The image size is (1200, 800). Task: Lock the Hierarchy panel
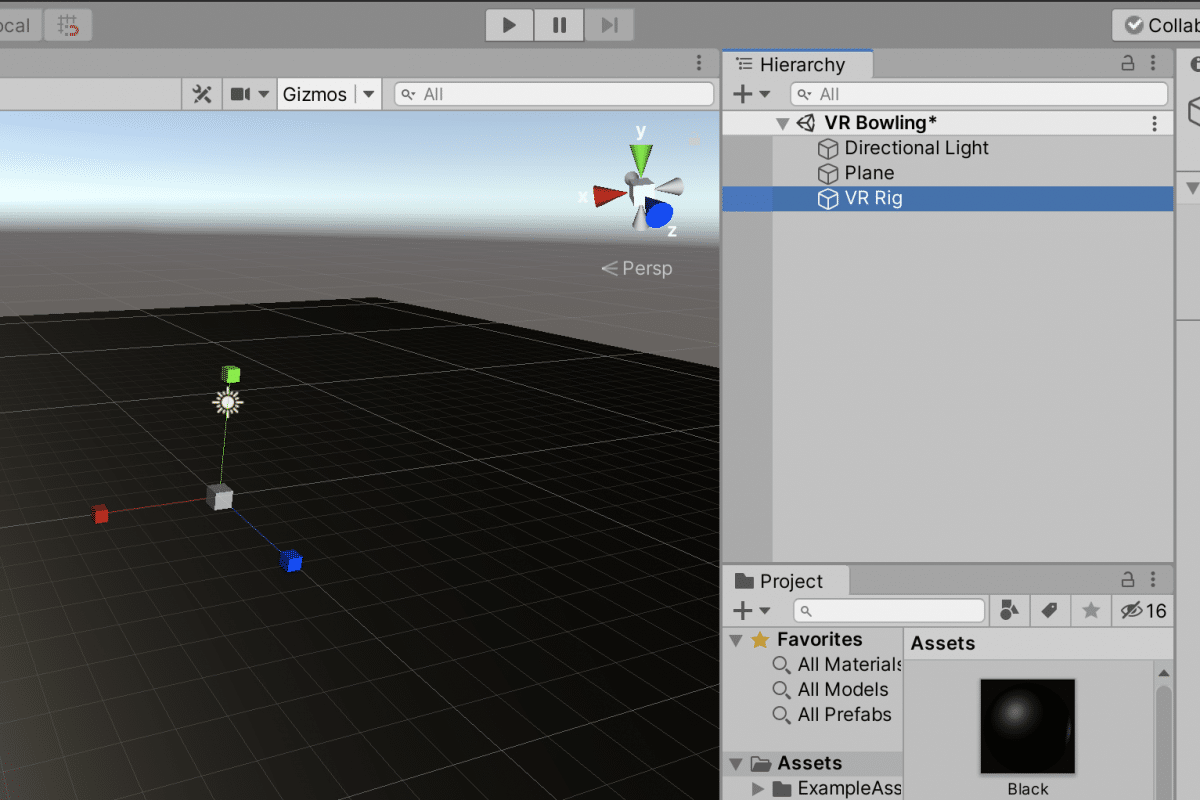tap(1128, 64)
